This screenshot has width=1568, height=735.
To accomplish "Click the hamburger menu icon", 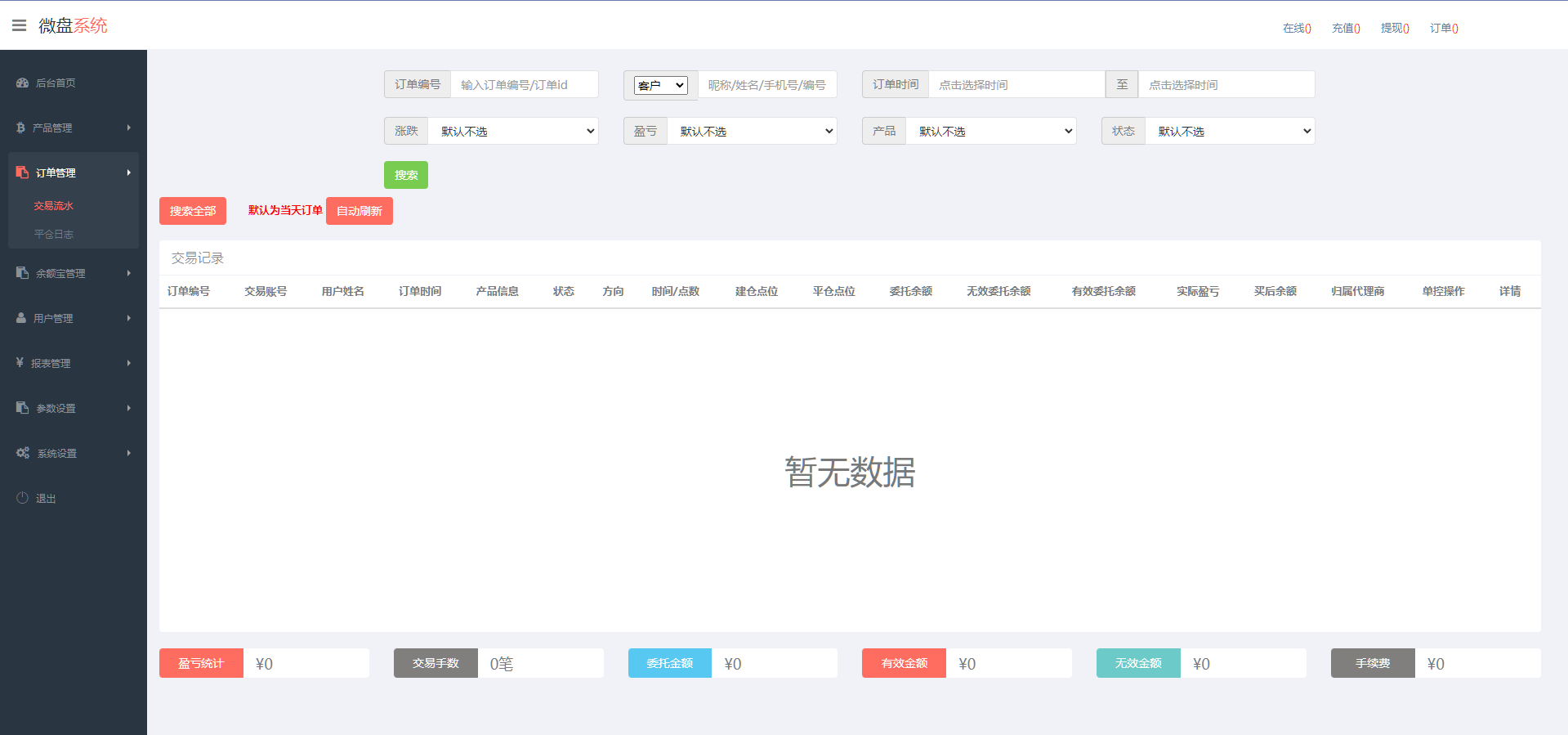I will point(19,25).
